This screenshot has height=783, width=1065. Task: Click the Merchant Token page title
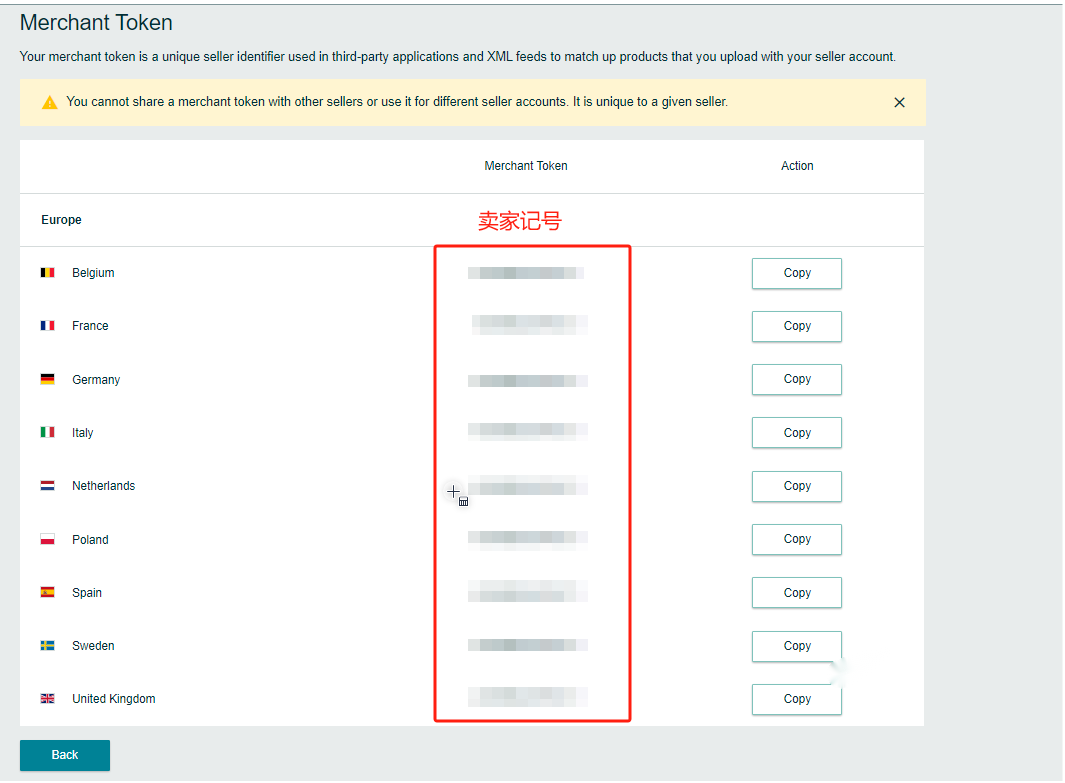(x=96, y=22)
